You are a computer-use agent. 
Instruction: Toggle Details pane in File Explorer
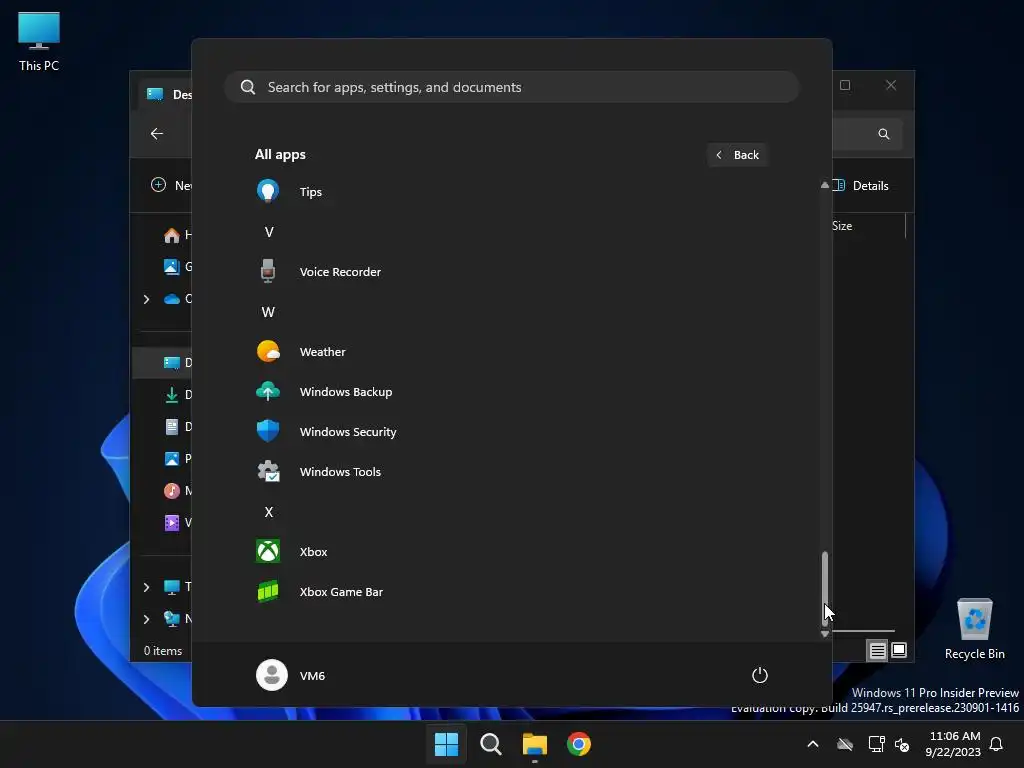[861, 185]
